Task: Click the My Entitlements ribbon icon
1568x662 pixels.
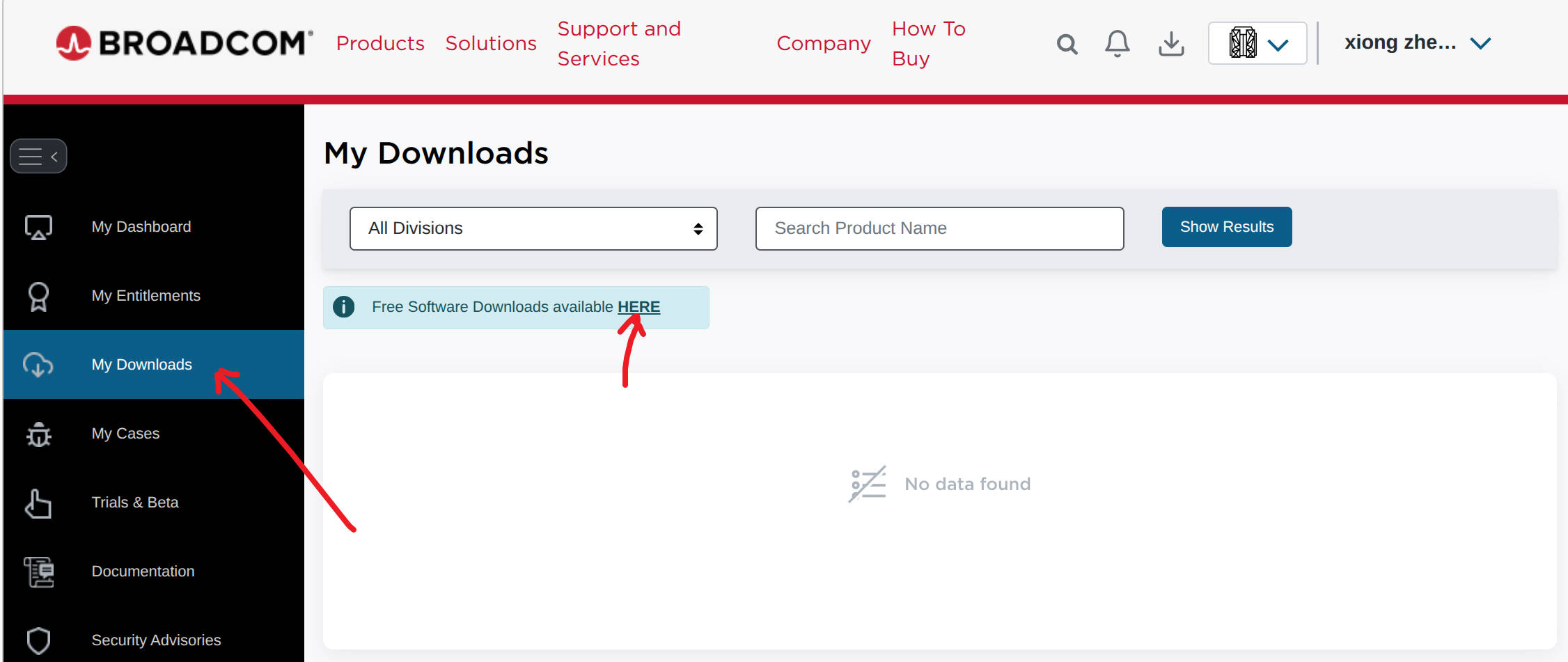Action: coord(39,296)
